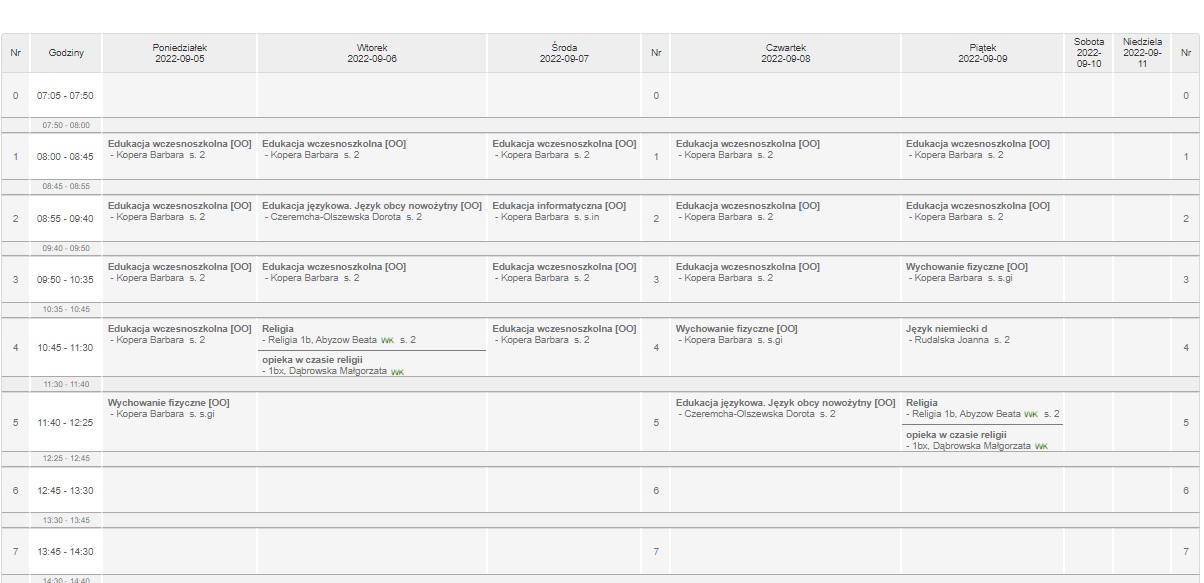The image size is (1204, 583).
Task: Select the Poniedziałek 2022-09-05 column header
Action: (180, 53)
